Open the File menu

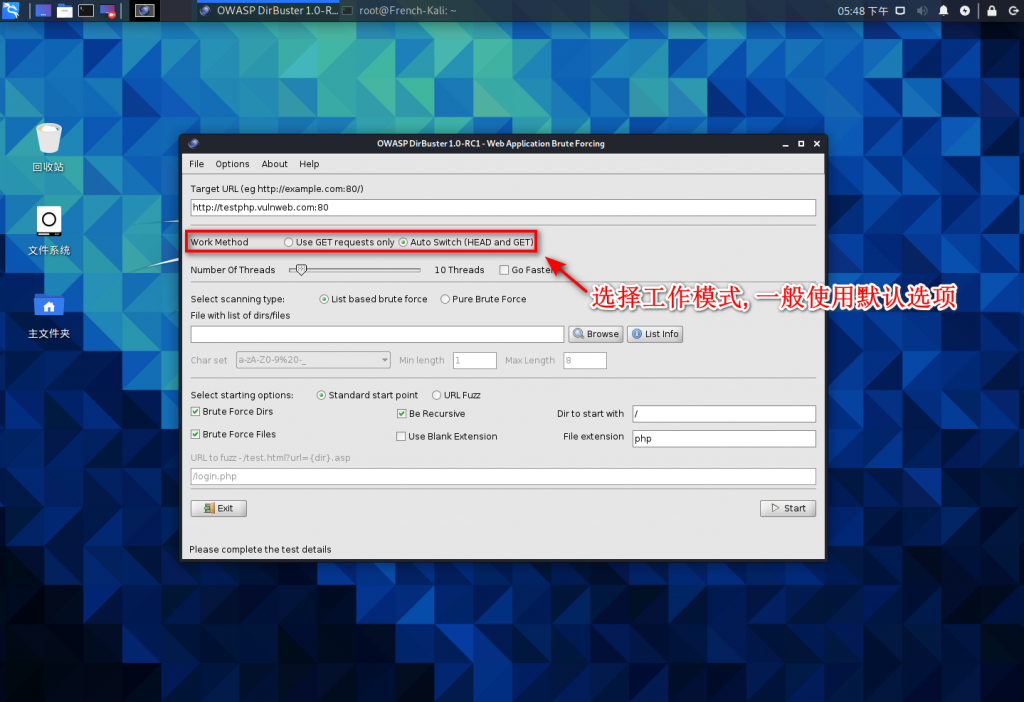point(197,164)
